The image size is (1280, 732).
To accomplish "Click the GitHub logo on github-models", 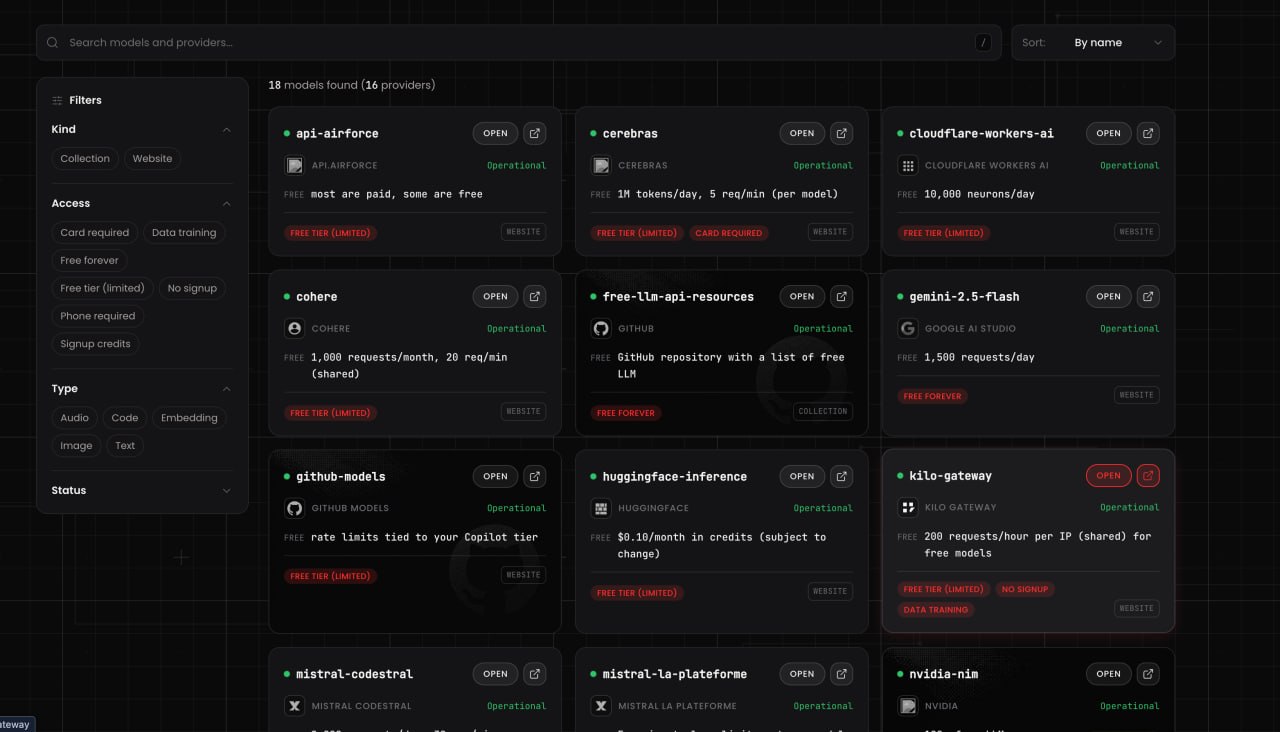I will coord(294,508).
